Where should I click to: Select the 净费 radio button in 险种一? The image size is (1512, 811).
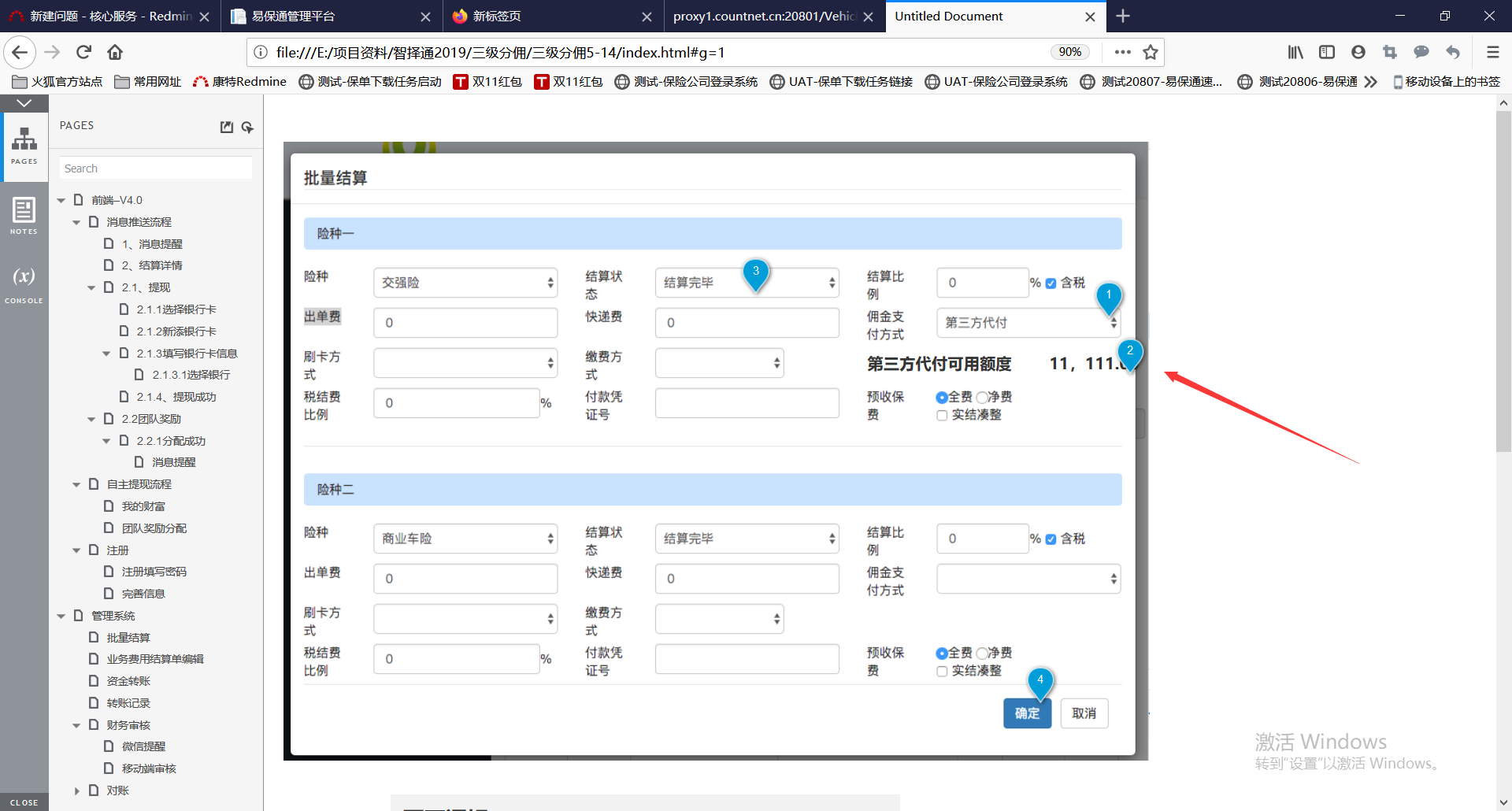[x=982, y=398]
